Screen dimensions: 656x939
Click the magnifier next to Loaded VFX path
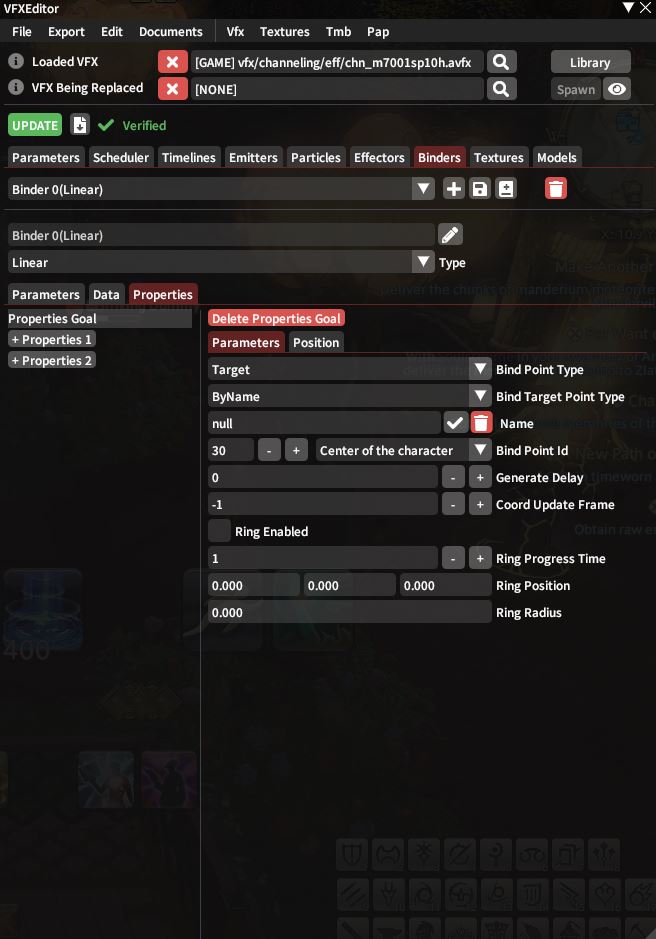501,62
